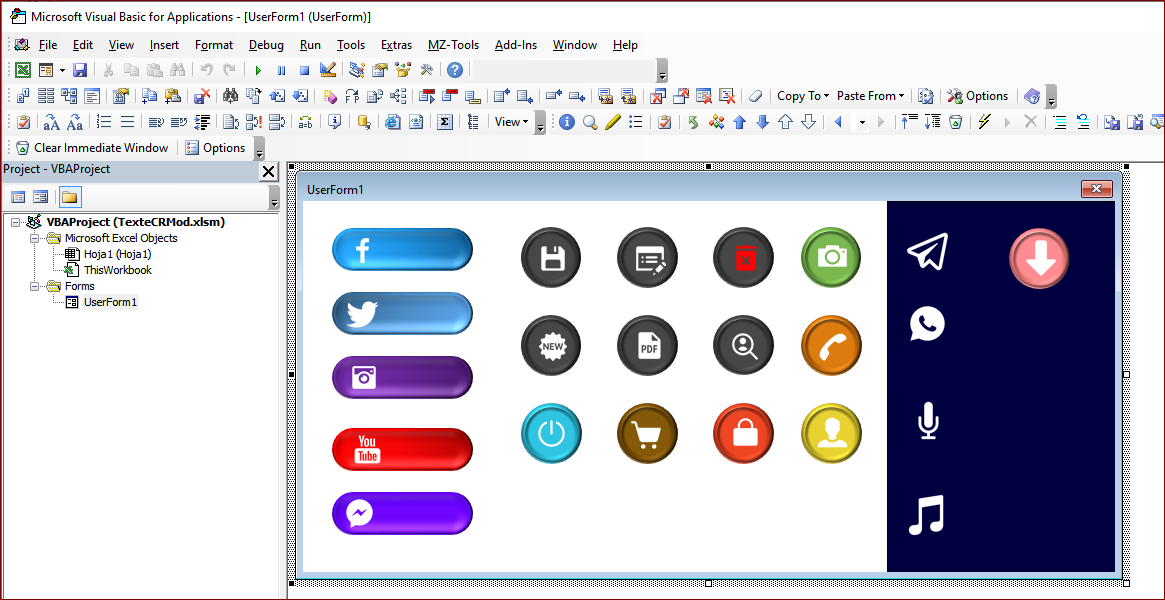Open Help question mark toolbar icon
Image resolution: width=1165 pixels, height=600 pixels.
(x=455, y=70)
